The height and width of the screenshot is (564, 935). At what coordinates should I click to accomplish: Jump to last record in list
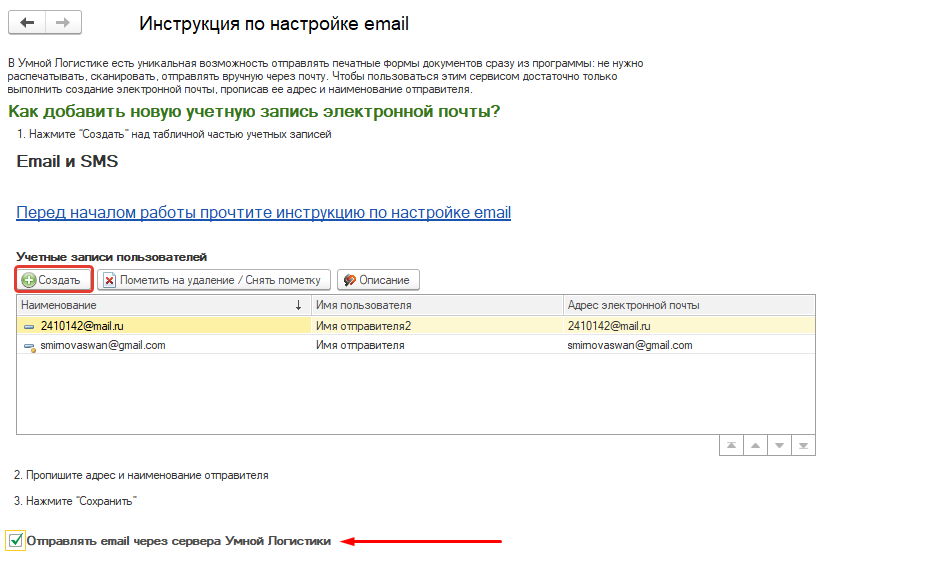tap(803, 444)
